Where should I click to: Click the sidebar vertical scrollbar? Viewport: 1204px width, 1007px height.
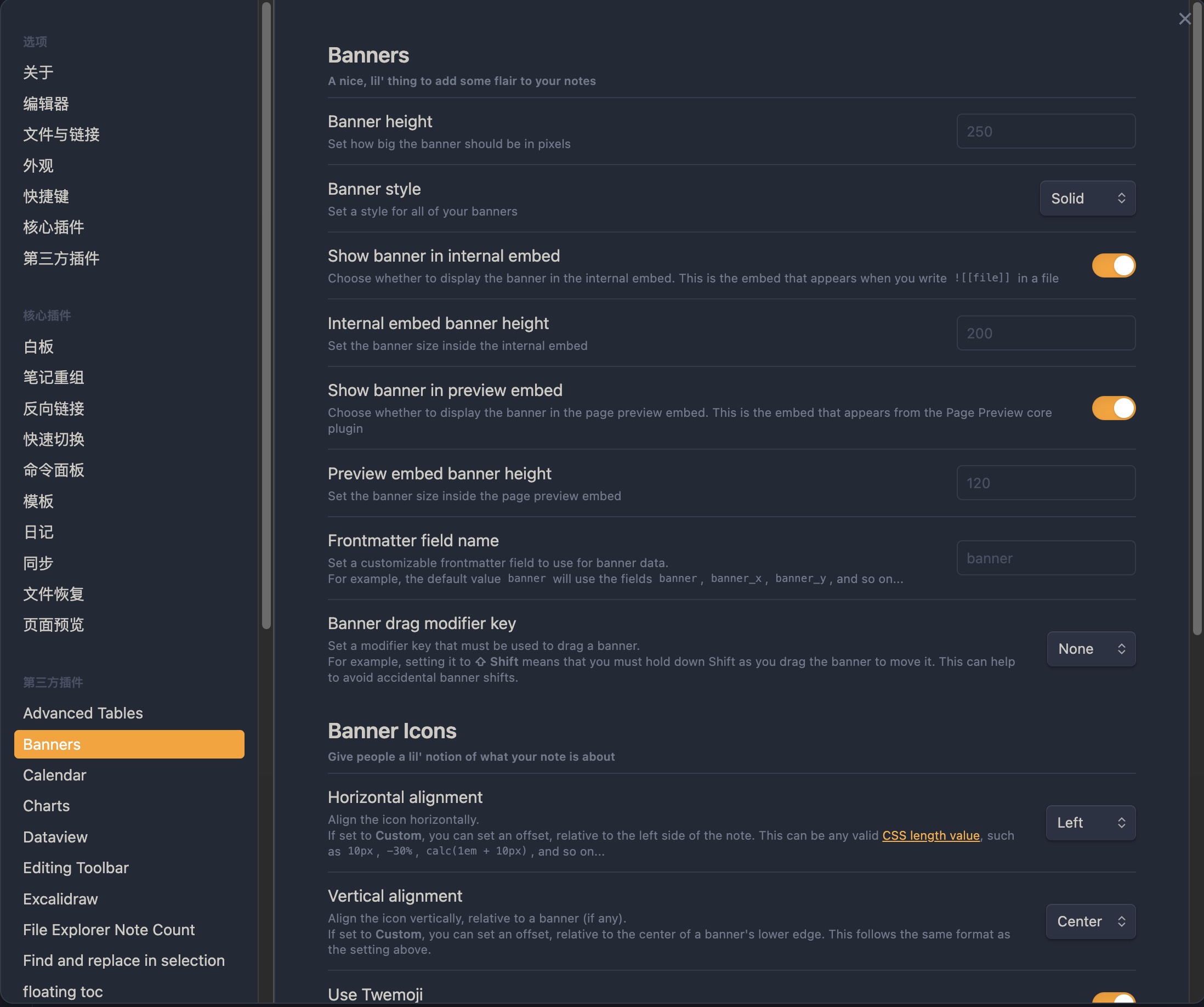266,315
